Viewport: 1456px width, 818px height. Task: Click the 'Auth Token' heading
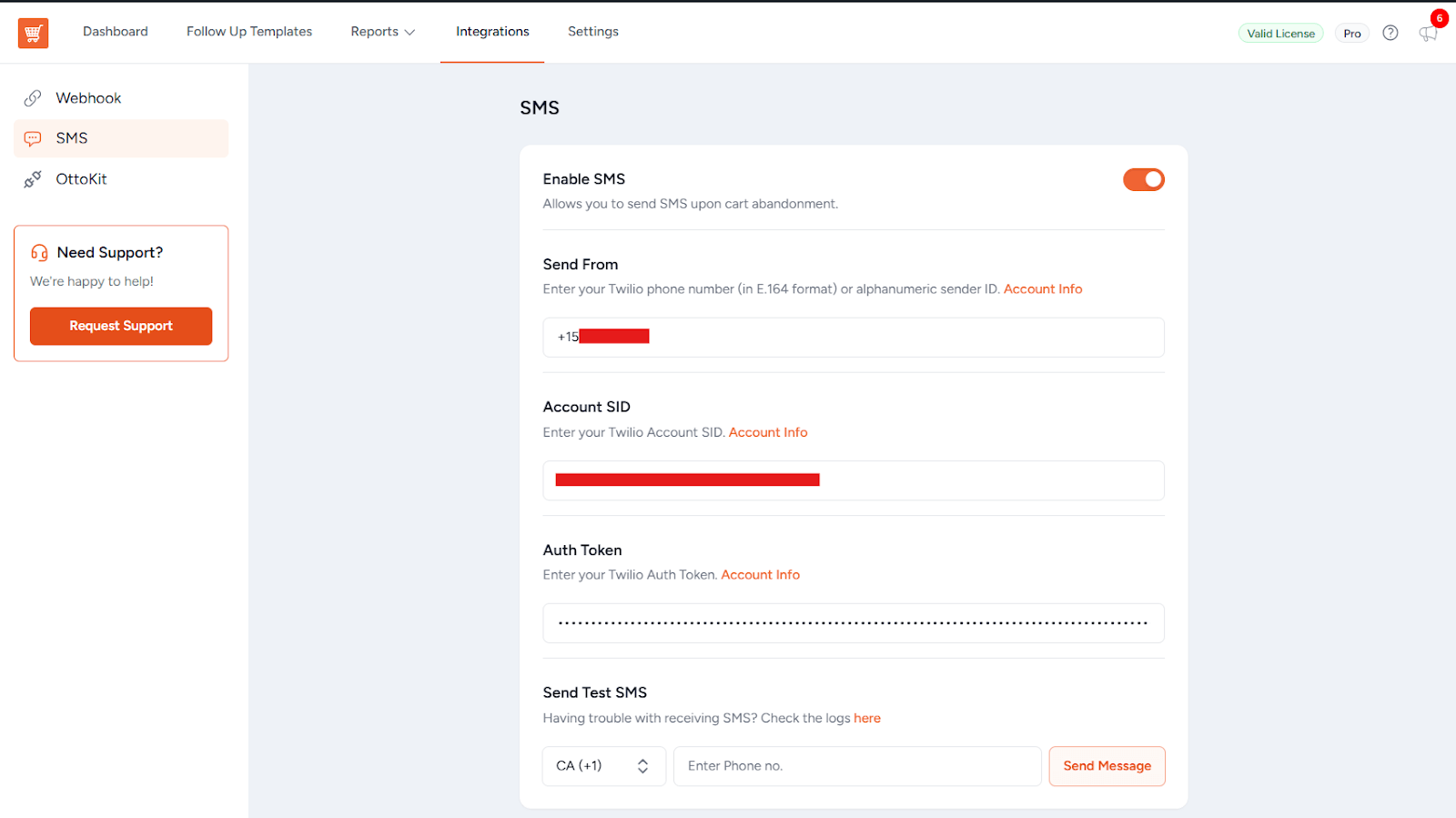(582, 550)
